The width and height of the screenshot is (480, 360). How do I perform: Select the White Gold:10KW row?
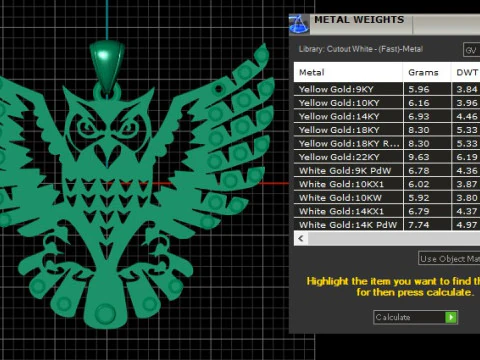point(387,198)
